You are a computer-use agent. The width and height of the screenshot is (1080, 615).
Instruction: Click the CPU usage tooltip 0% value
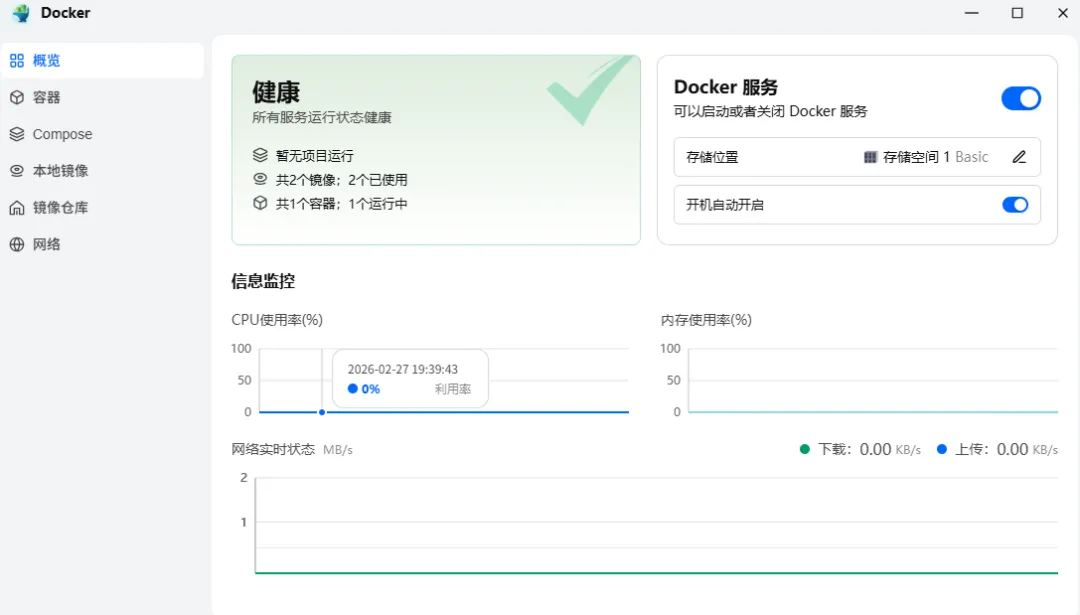(x=371, y=389)
